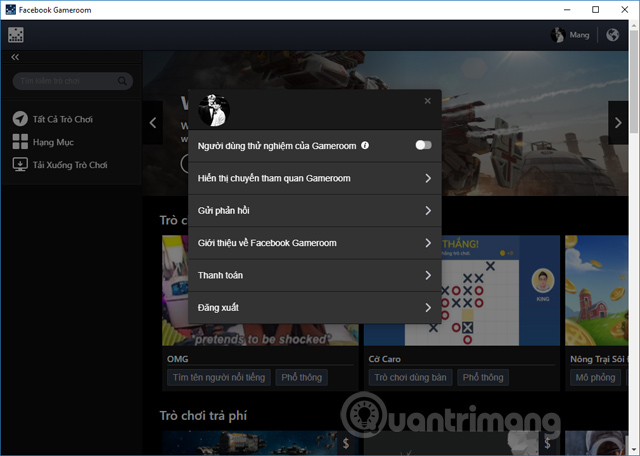Screen dimensions: 640x456
Task: Open the globe notifications icon
Action: click(612, 35)
